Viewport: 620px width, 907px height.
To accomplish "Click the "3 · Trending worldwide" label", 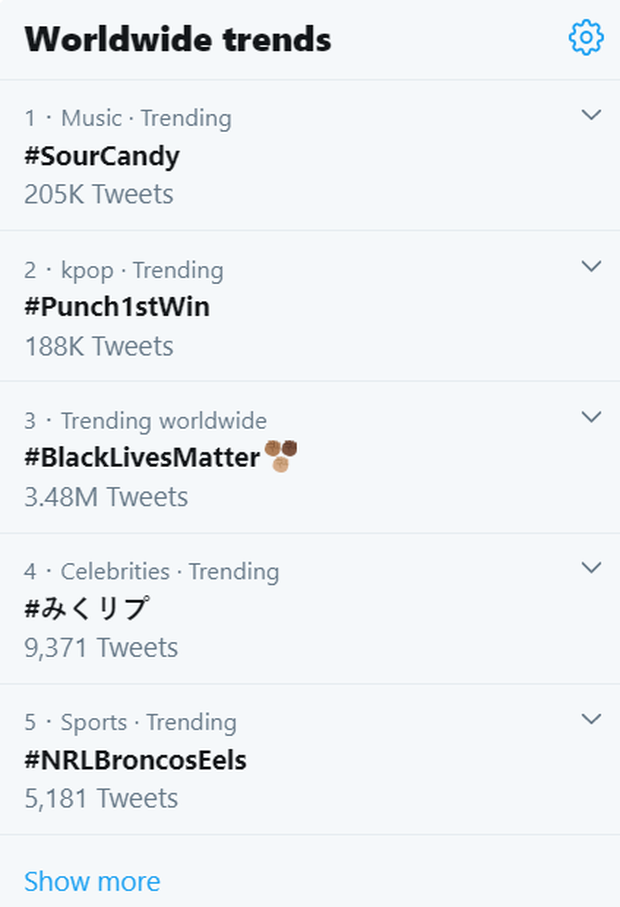I will click(x=146, y=421).
